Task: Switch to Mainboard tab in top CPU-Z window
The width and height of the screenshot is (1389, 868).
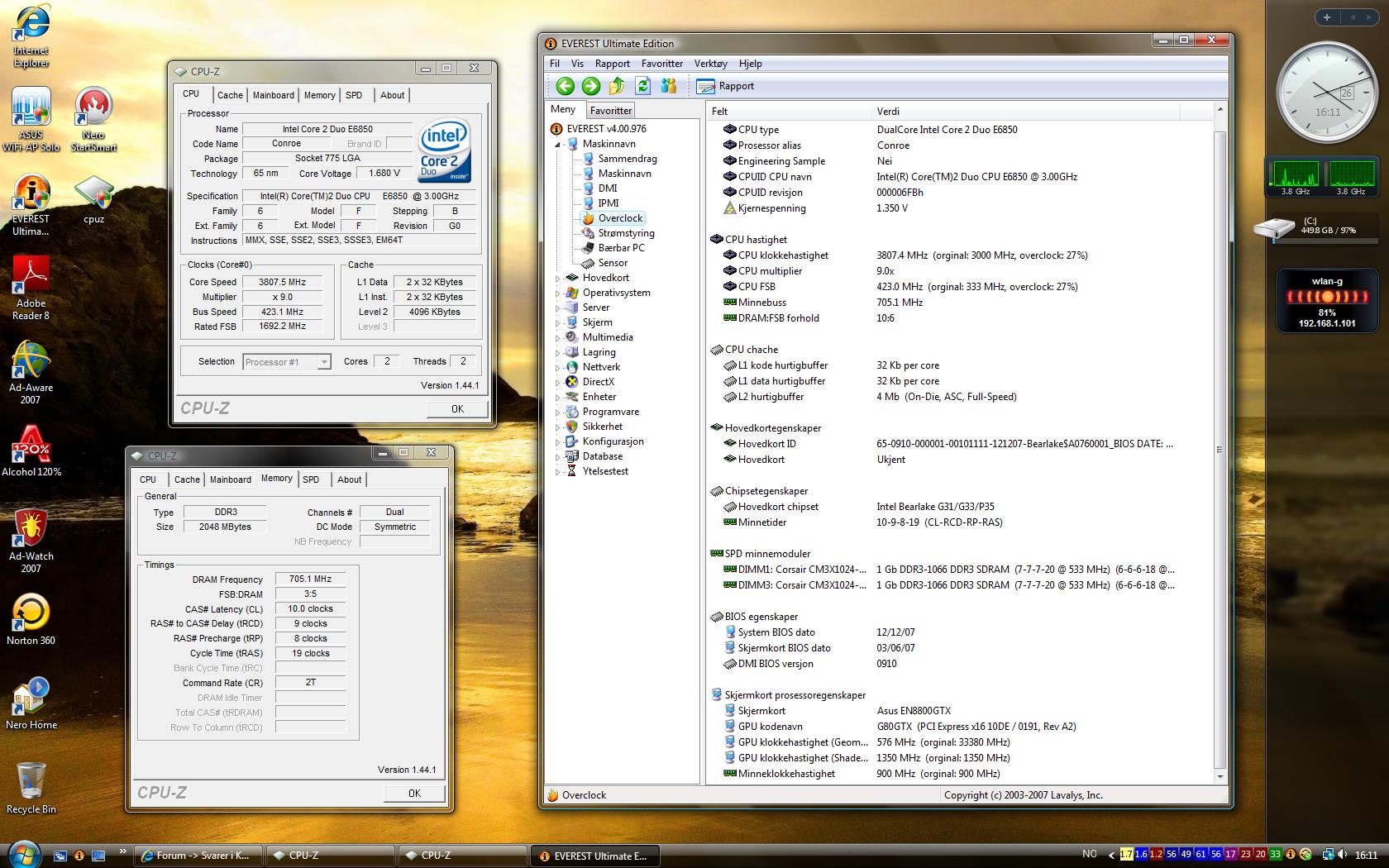Action: (274, 95)
